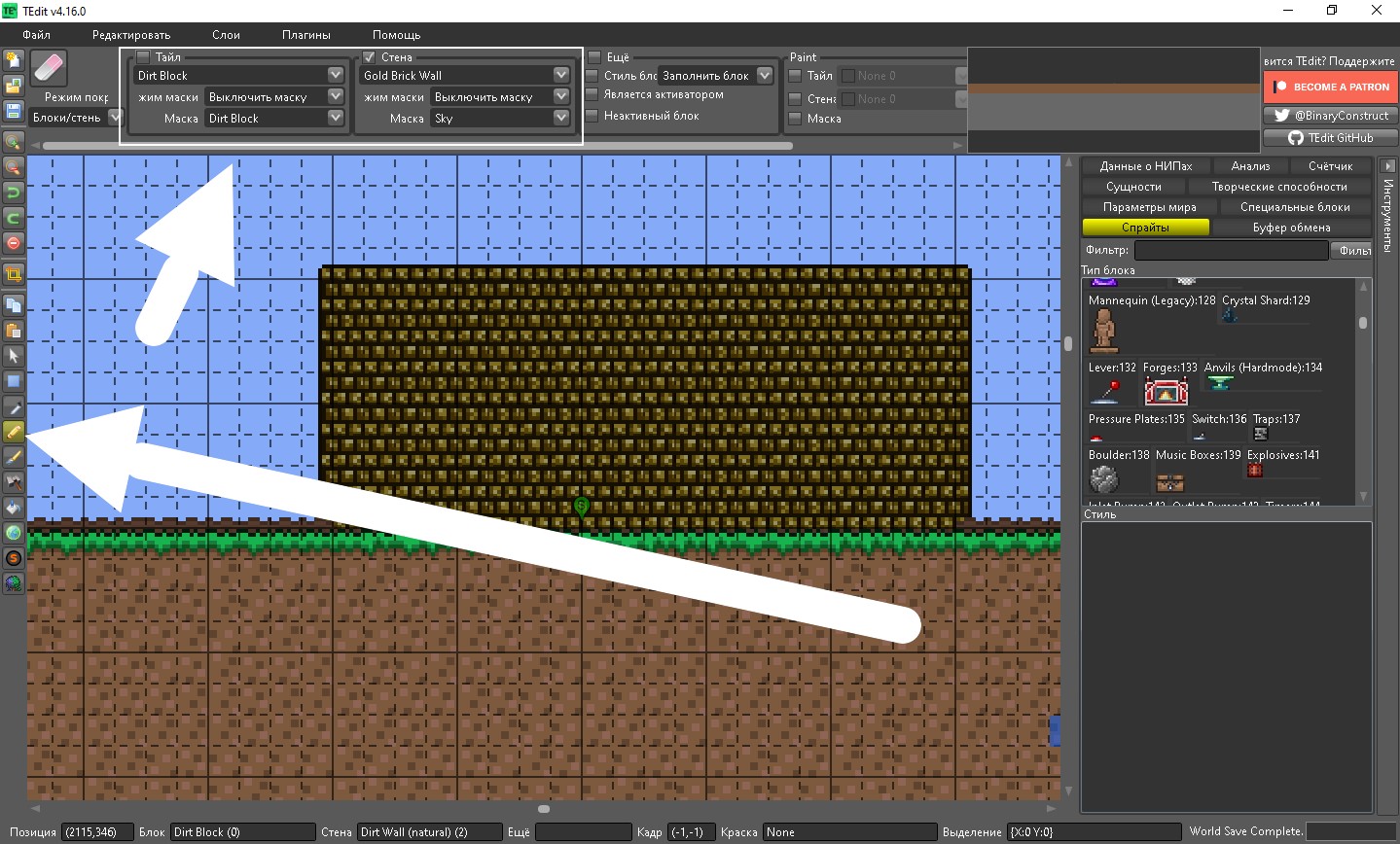Screen dimensions: 1400x844
Task: Click the Zoom In magnifier icon
Action: click(x=14, y=142)
